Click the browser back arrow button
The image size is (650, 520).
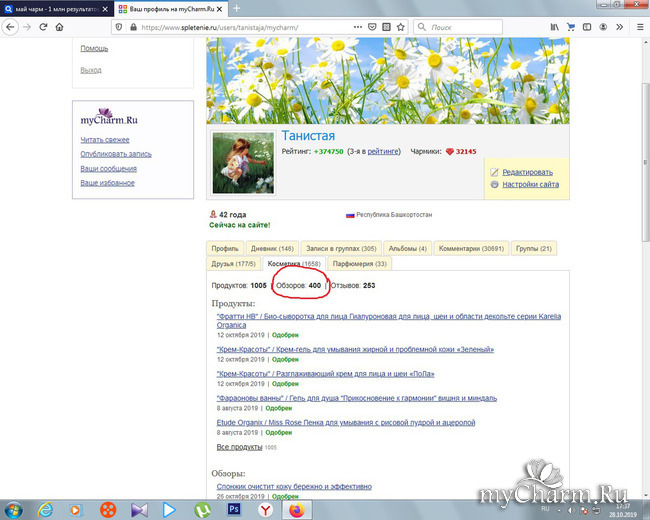[10, 27]
